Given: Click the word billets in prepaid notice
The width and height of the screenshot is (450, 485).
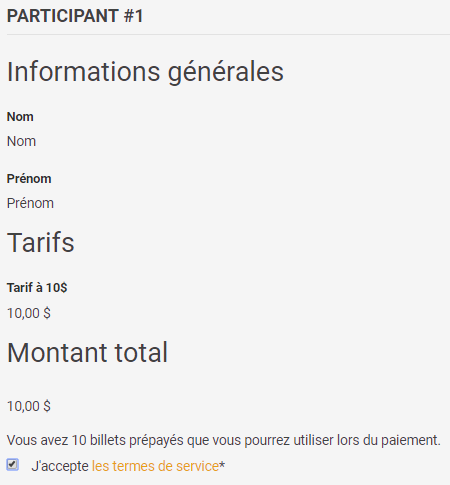Looking at the screenshot, I should pyautogui.click(x=108, y=440).
